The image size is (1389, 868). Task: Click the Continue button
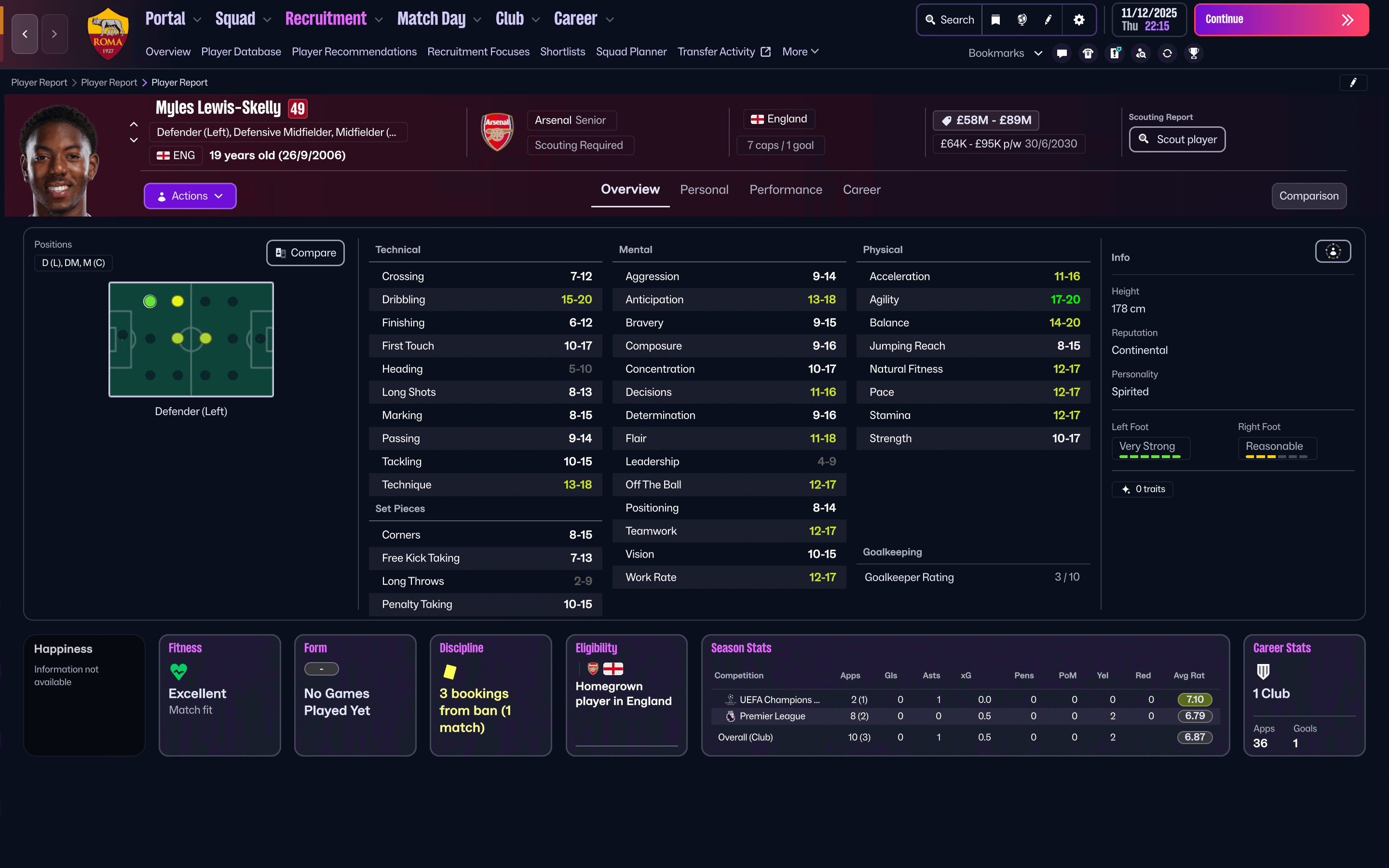pos(1281,19)
